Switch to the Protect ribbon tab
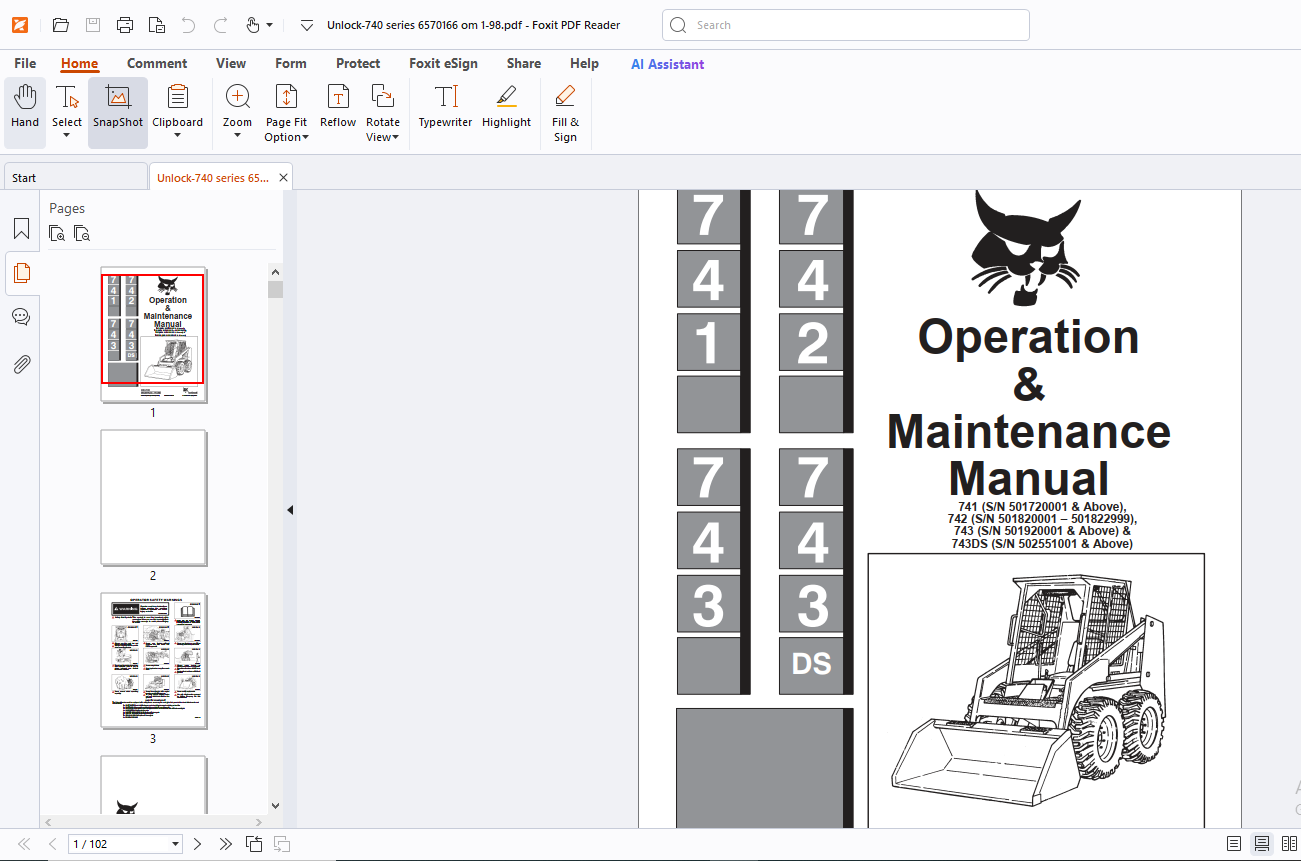Viewport: 1301px width, 861px height. [x=358, y=64]
